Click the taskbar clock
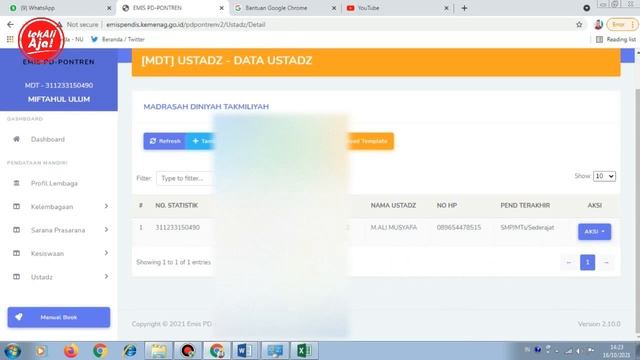The width and height of the screenshot is (640, 360). [x=616, y=351]
